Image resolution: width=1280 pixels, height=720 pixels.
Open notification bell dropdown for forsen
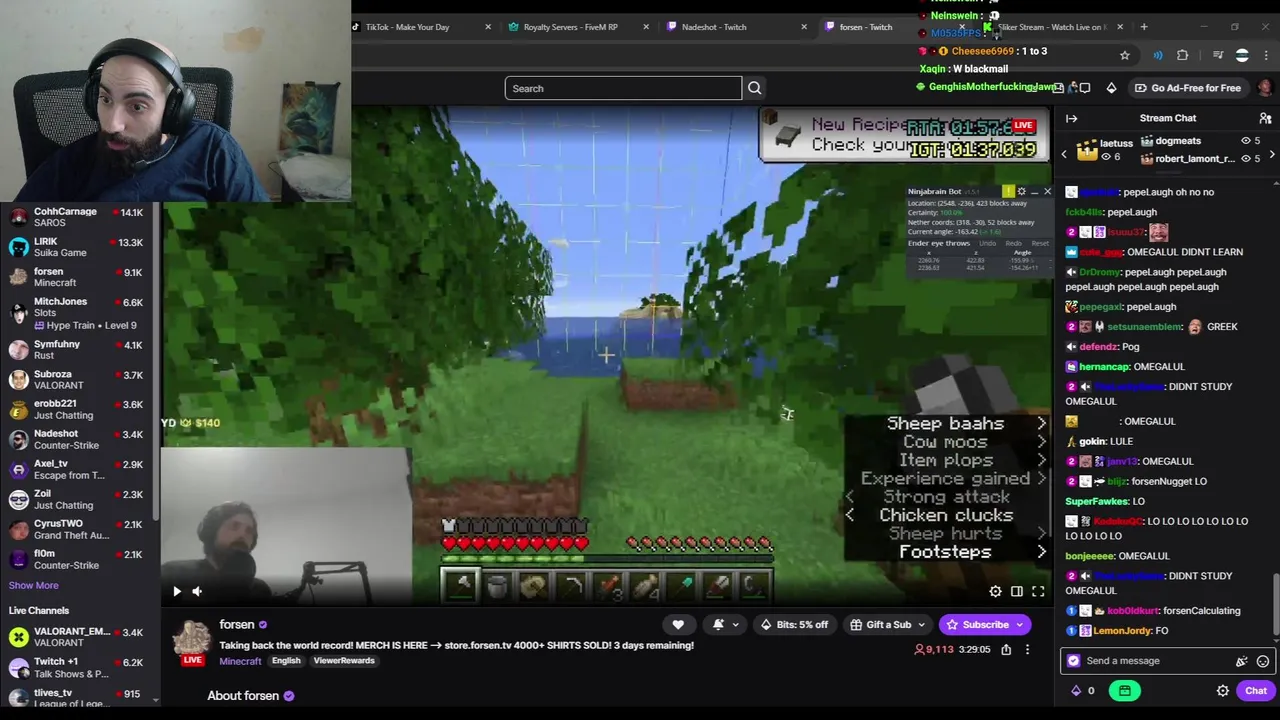[726, 625]
